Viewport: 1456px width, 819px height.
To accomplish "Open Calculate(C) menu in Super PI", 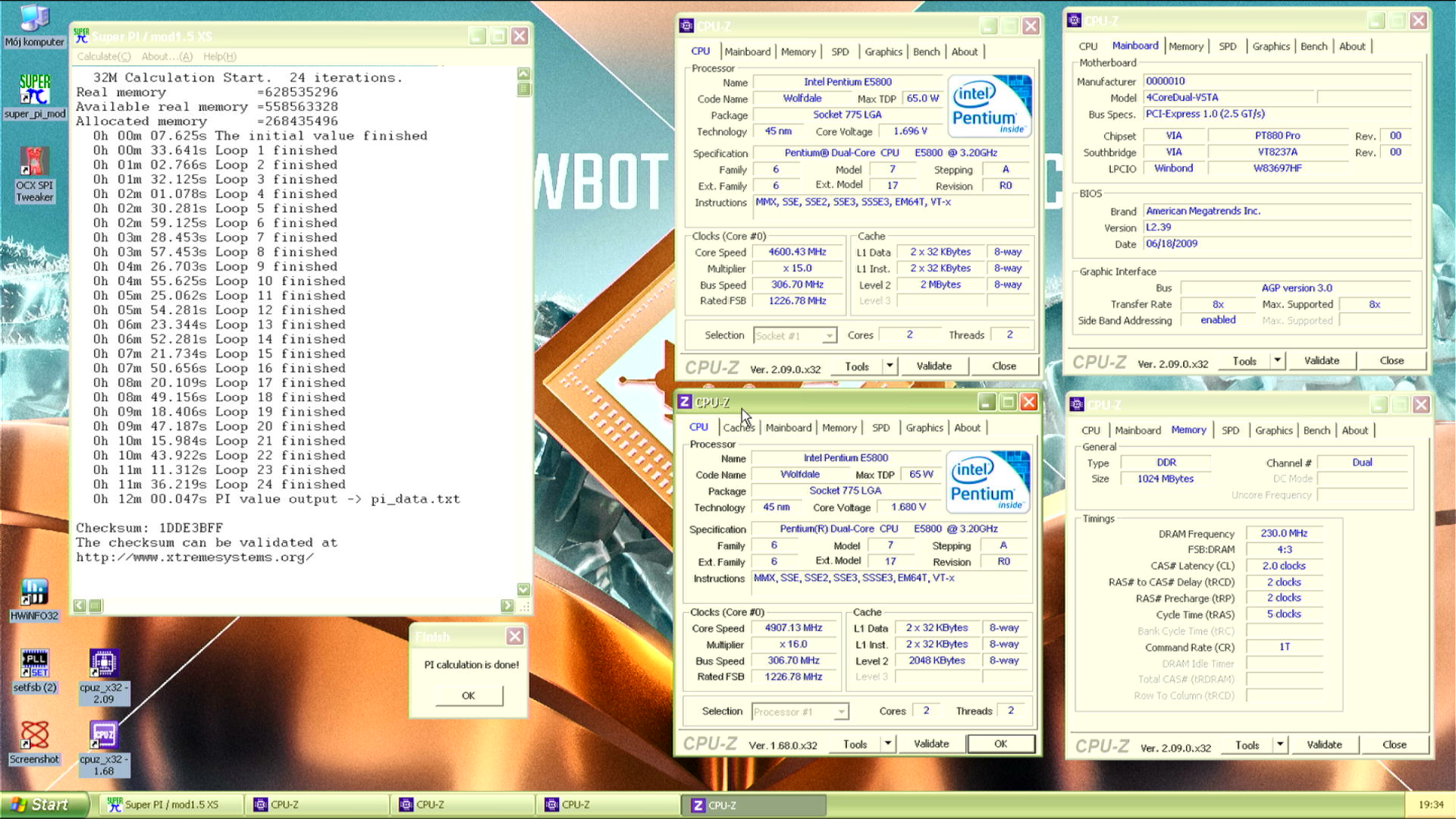I will pos(104,56).
